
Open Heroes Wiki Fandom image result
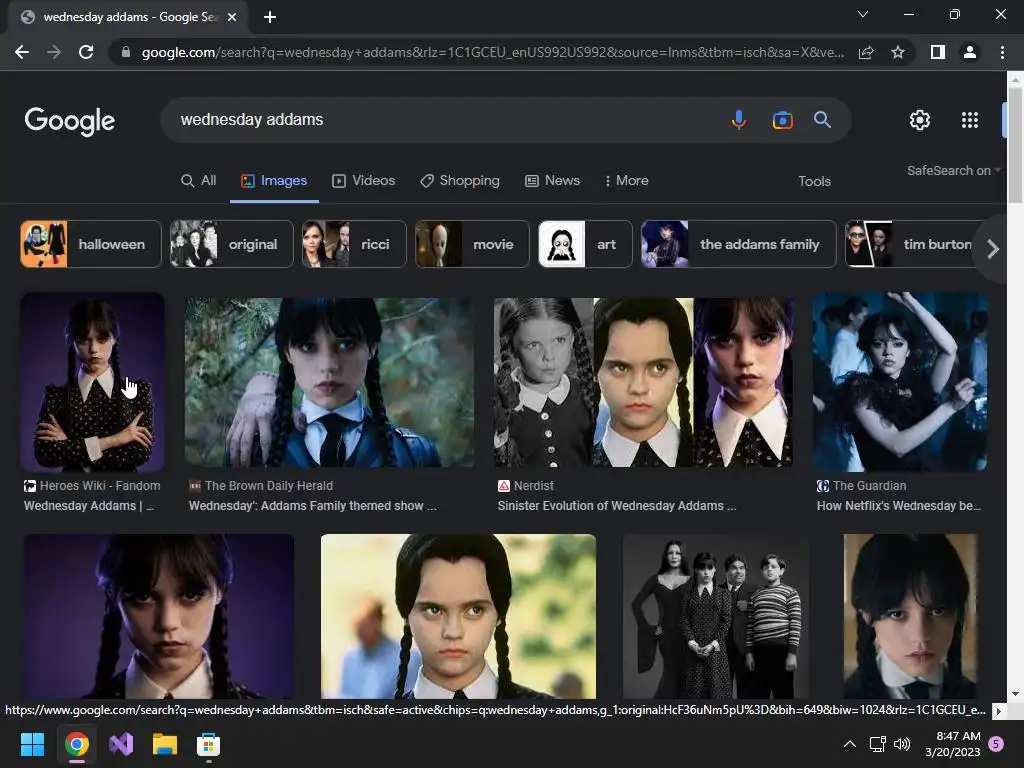tap(92, 382)
